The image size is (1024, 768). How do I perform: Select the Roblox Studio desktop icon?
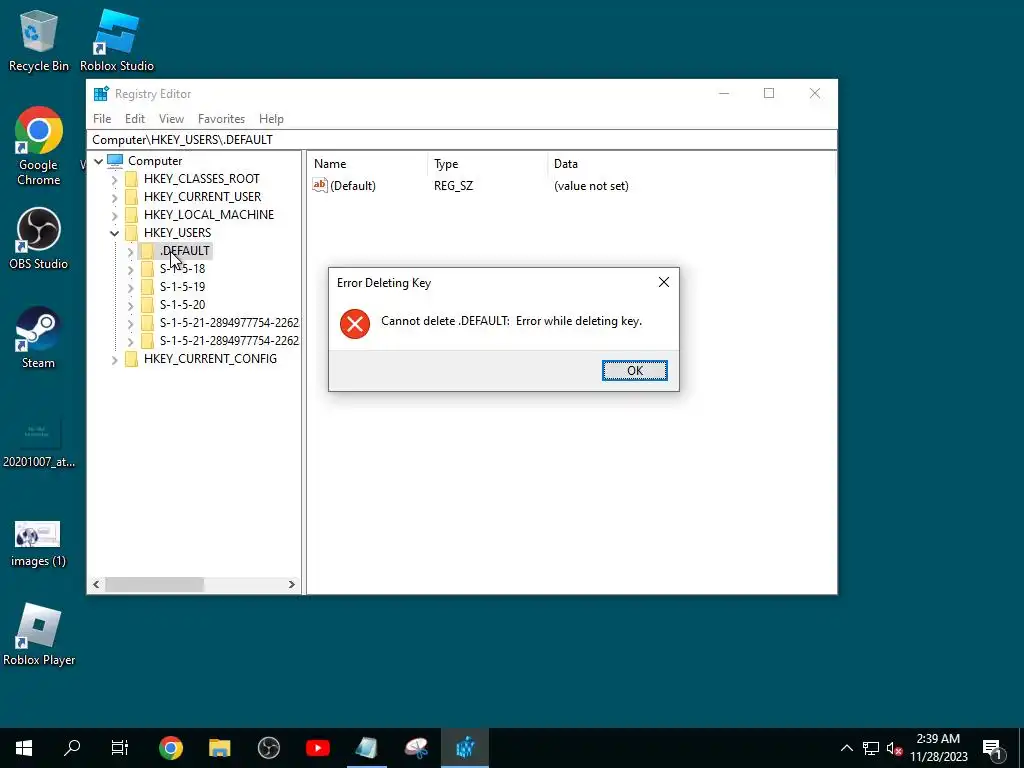[x=117, y=40]
